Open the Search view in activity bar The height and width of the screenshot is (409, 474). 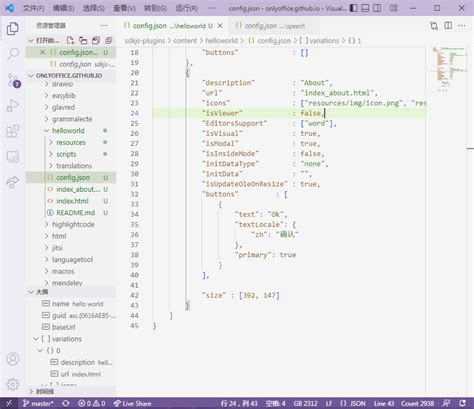point(13,54)
